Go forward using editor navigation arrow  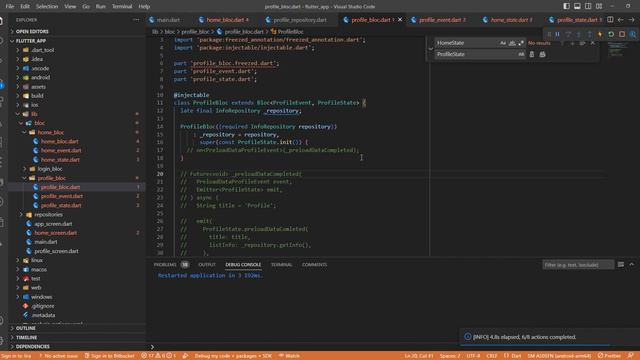pos(631,20)
